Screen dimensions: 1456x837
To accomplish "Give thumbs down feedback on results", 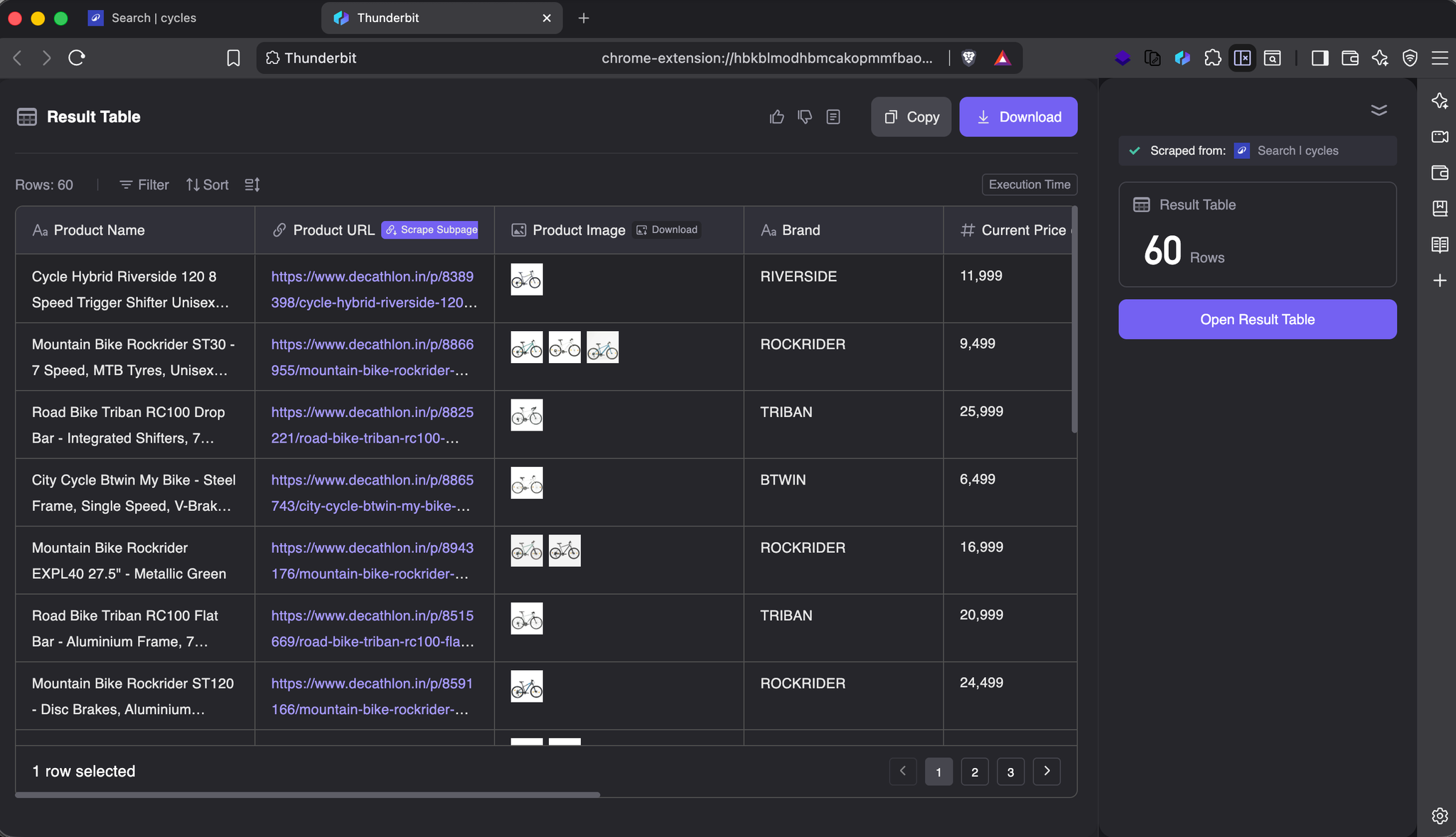I will point(804,117).
